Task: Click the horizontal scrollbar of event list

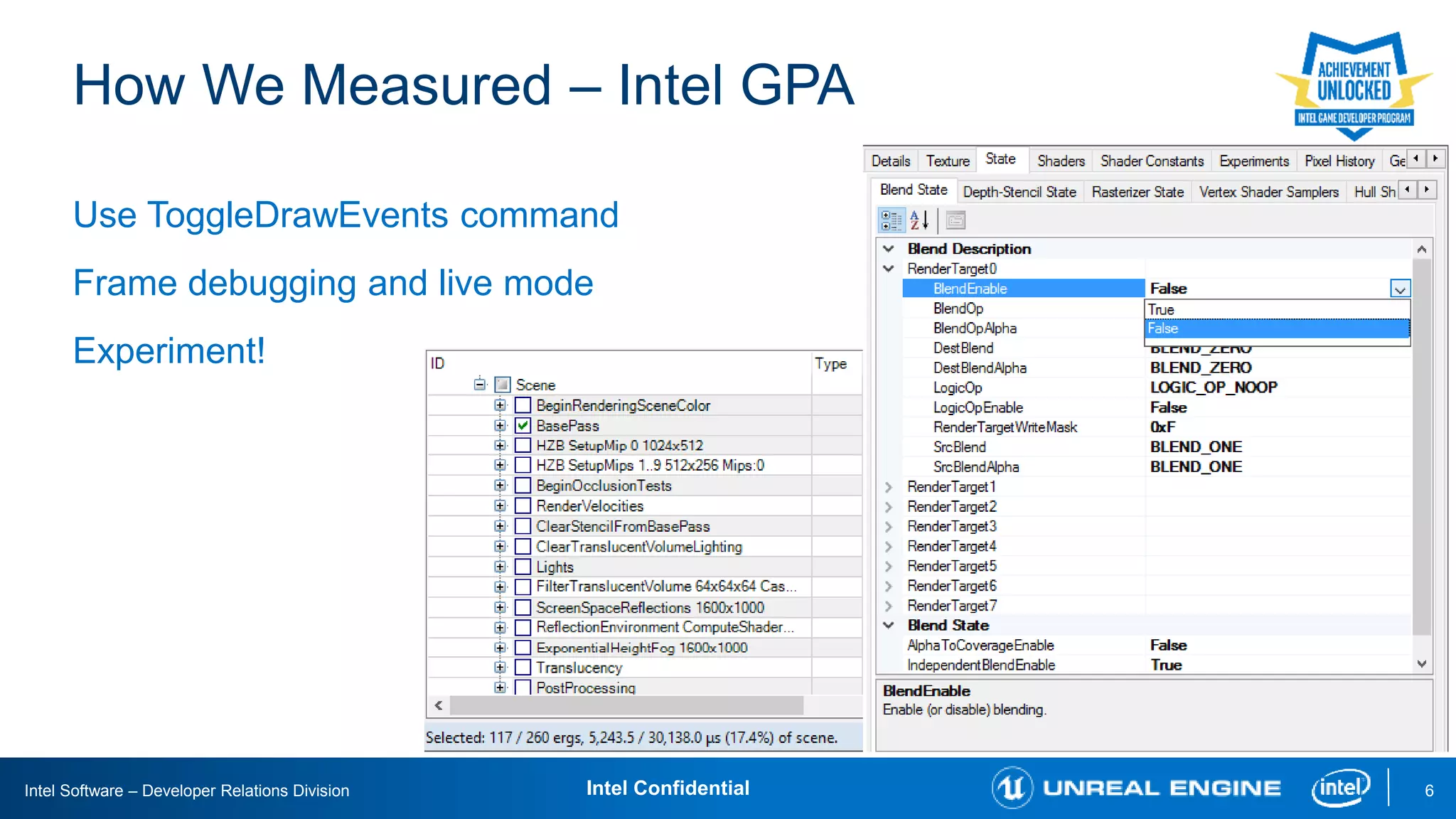Action: coord(626,705)
